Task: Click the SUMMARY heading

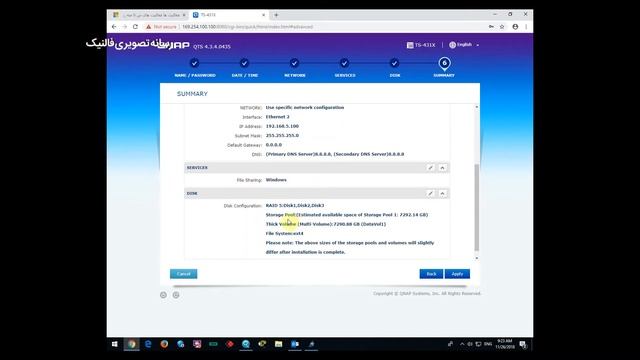Action: pos(192,94)
